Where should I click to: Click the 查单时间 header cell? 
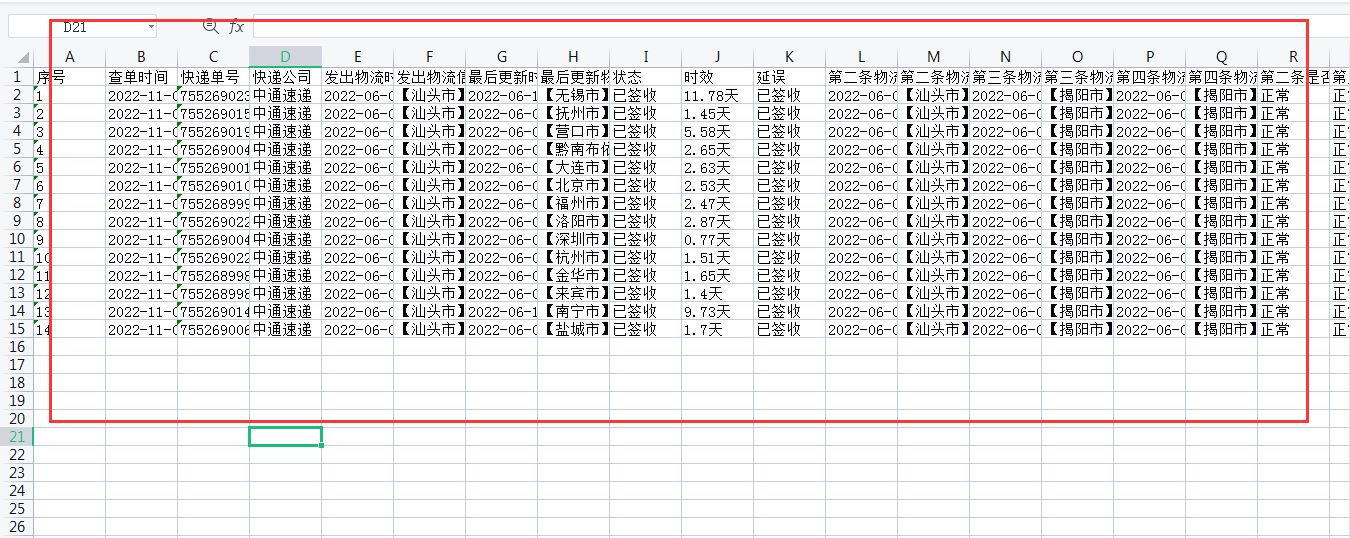click(141, 77)
